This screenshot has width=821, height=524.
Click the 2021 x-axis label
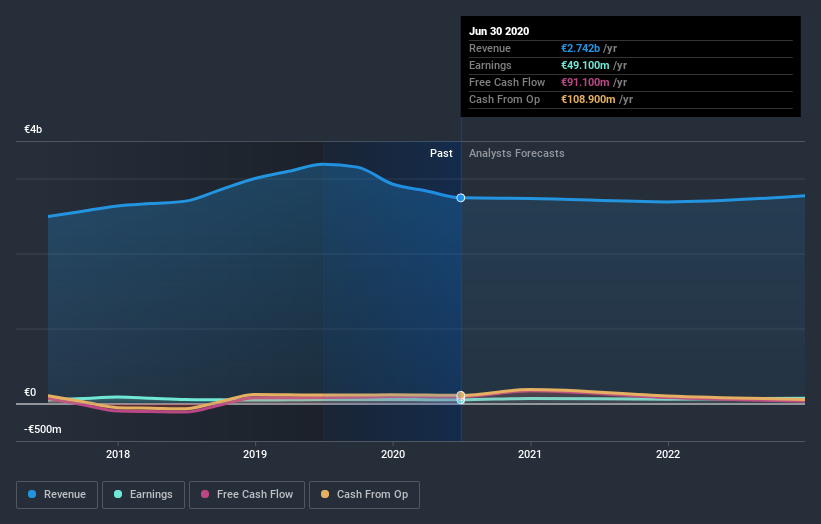pos(530,454)
